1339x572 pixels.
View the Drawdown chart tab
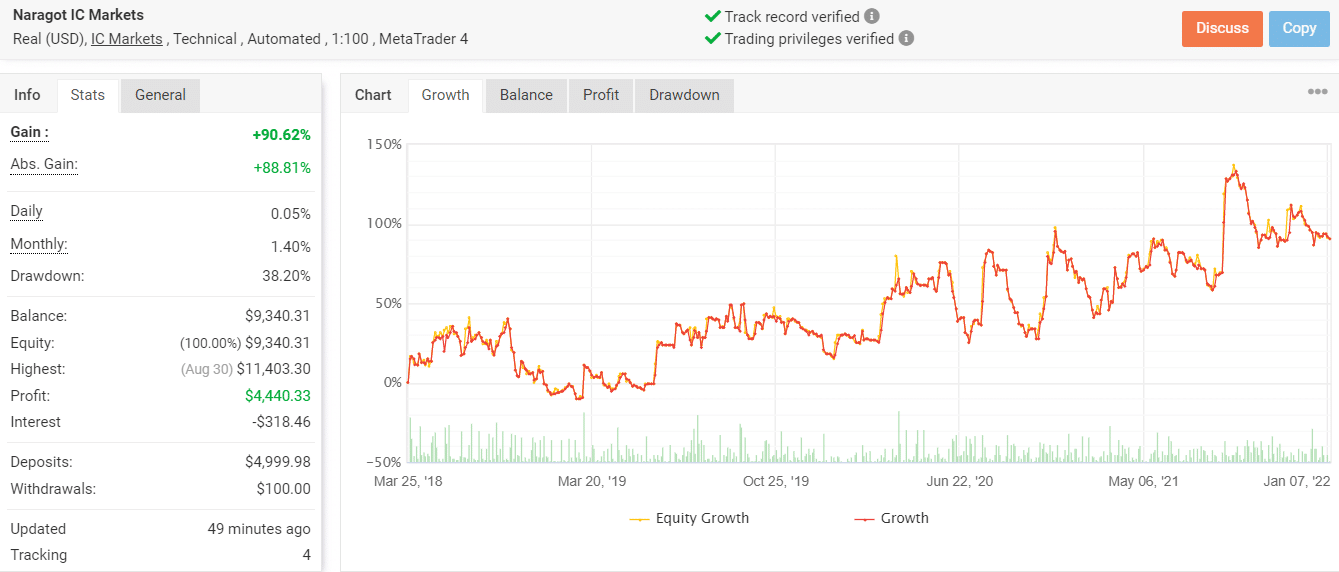pos(684,95)
